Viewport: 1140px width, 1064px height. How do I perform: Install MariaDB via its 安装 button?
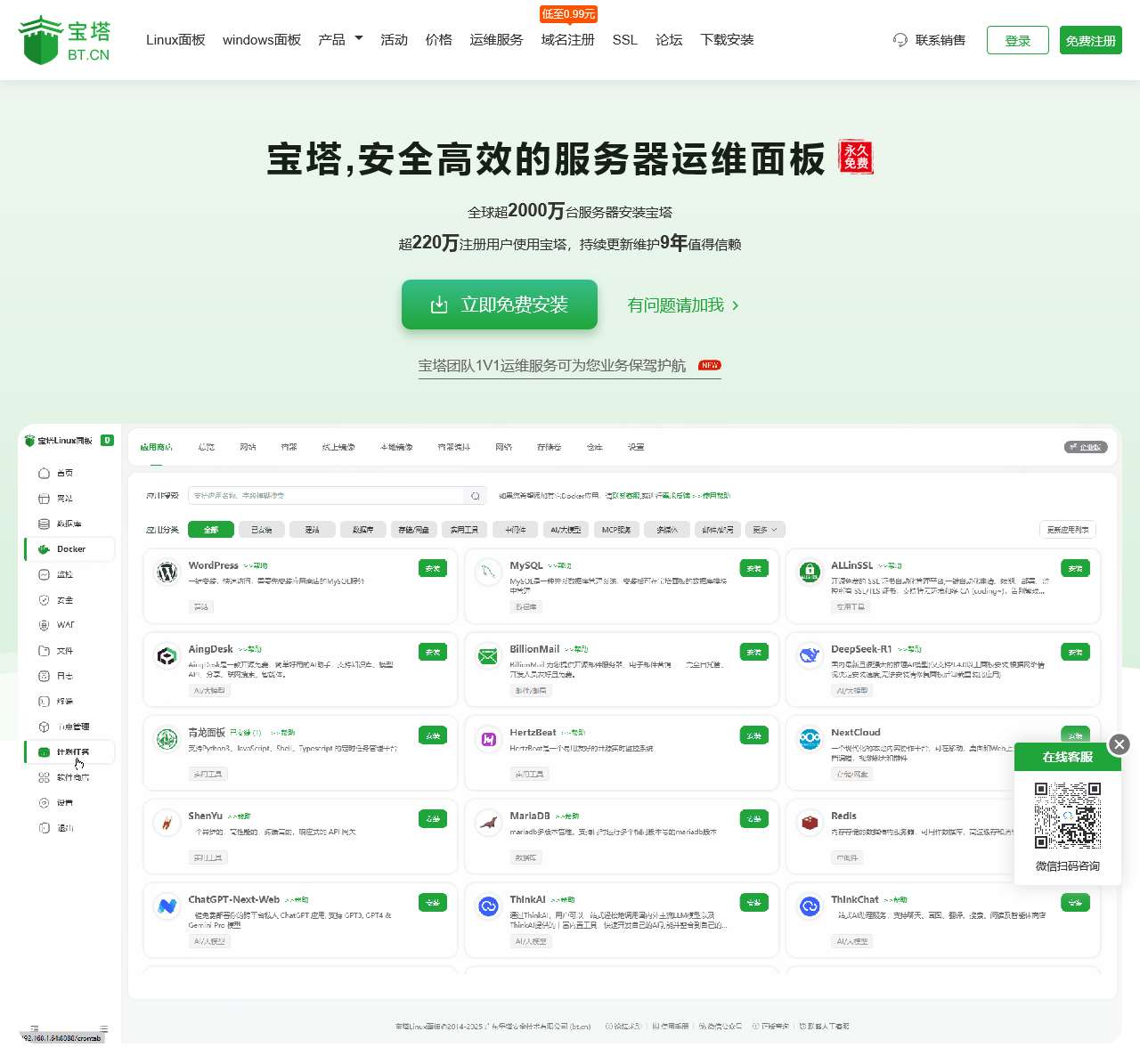click(x=754, y=818)
